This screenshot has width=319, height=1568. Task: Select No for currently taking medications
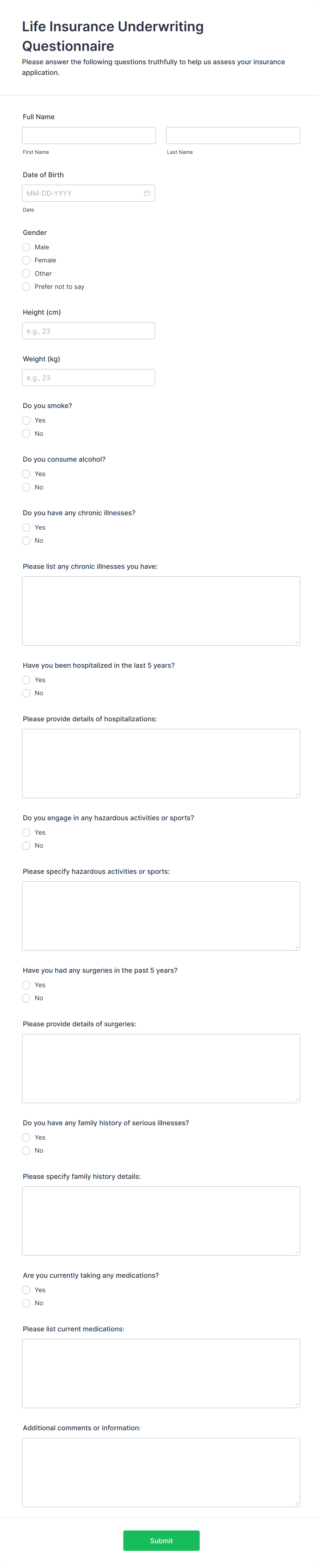pos(26,1303)
